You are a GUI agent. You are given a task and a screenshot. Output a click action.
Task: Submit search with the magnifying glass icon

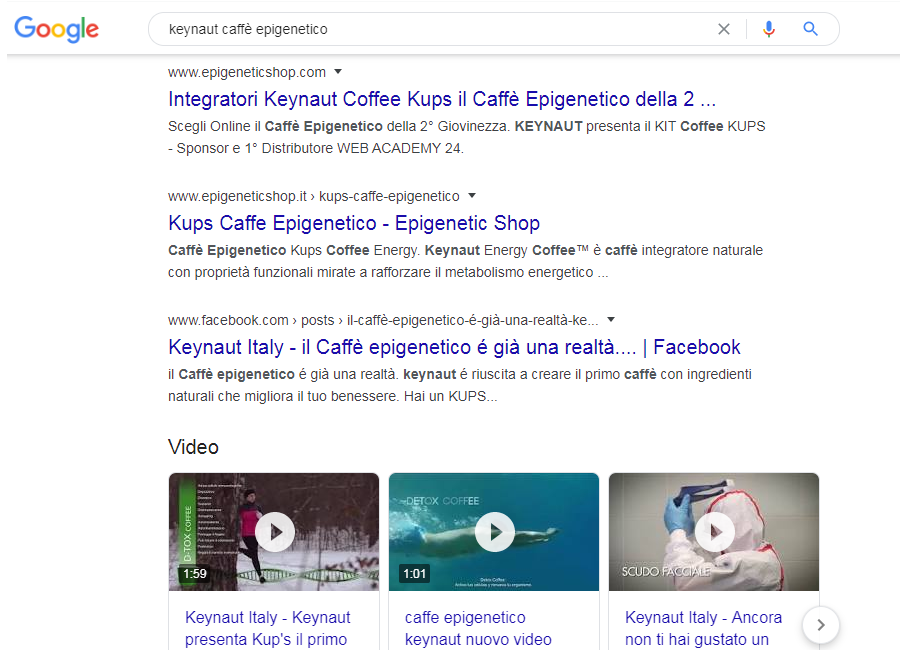tap(810, 29)
